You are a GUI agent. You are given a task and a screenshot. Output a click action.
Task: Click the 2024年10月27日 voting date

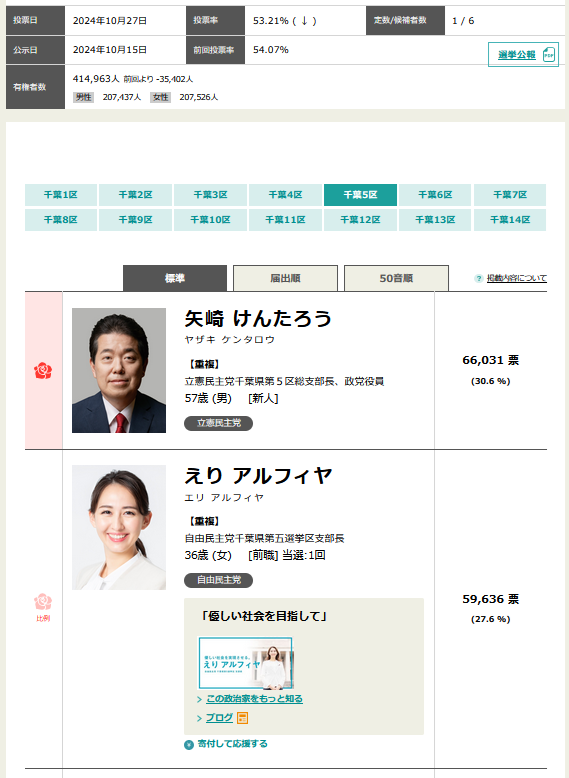click(110, 21)
